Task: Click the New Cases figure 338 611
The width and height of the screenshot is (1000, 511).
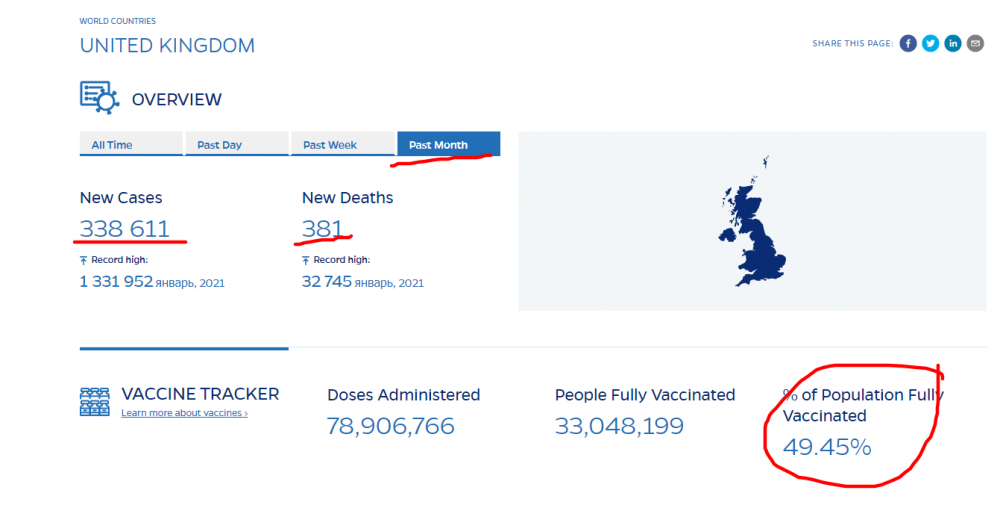Action: point(125,229)
